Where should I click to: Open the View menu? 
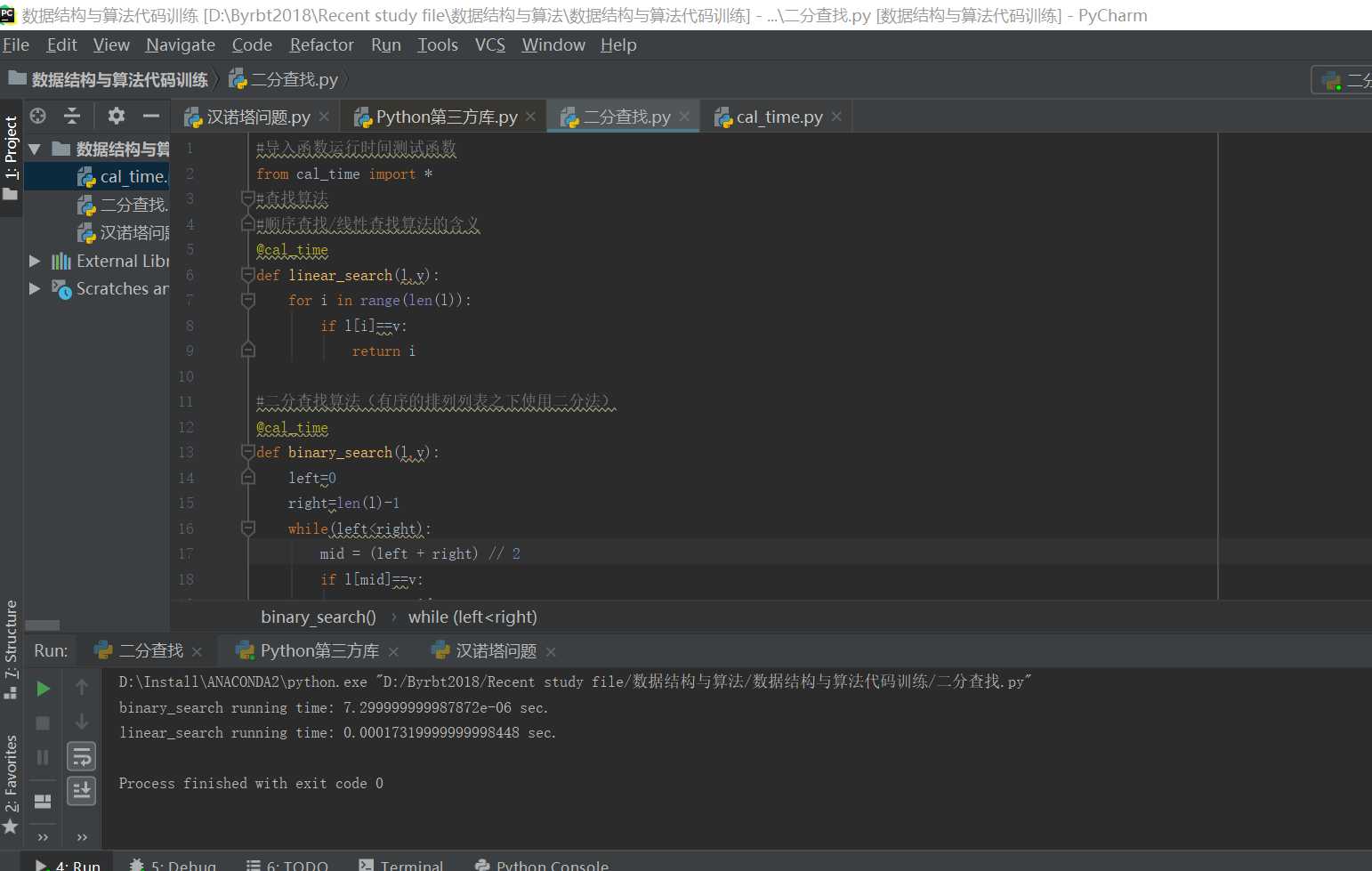[x=111, y=44]
